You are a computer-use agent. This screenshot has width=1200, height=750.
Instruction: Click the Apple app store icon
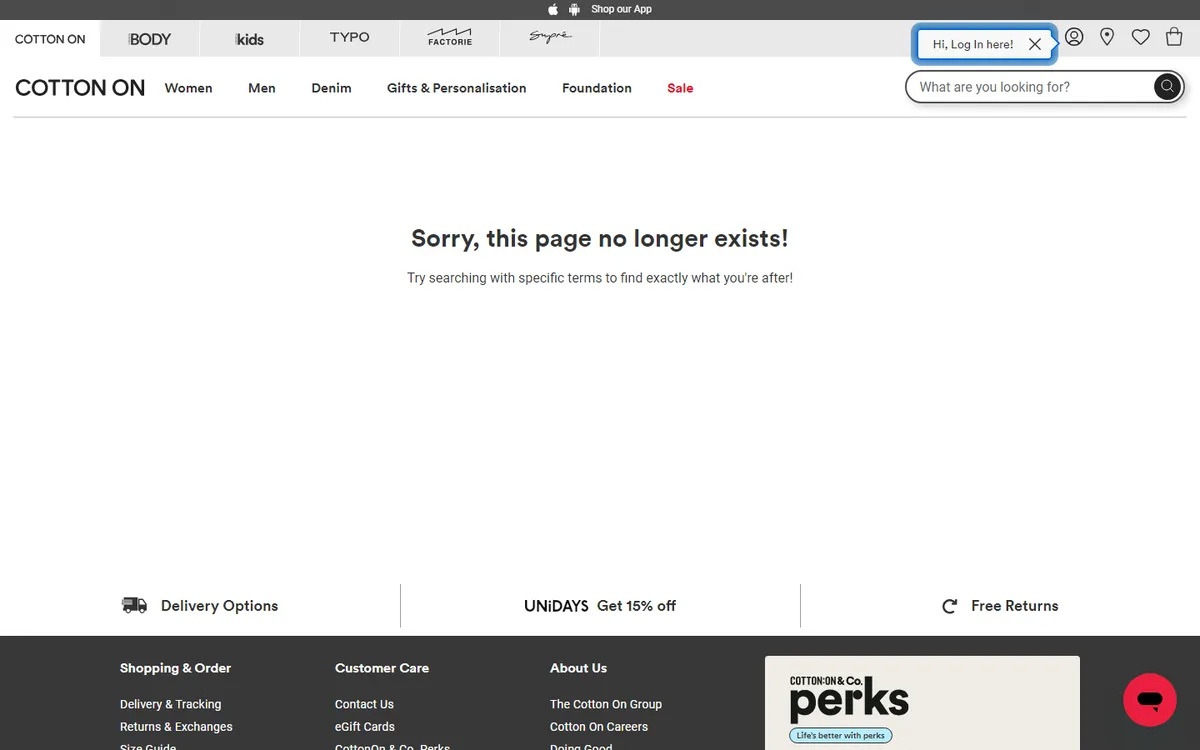click(553, 9)
